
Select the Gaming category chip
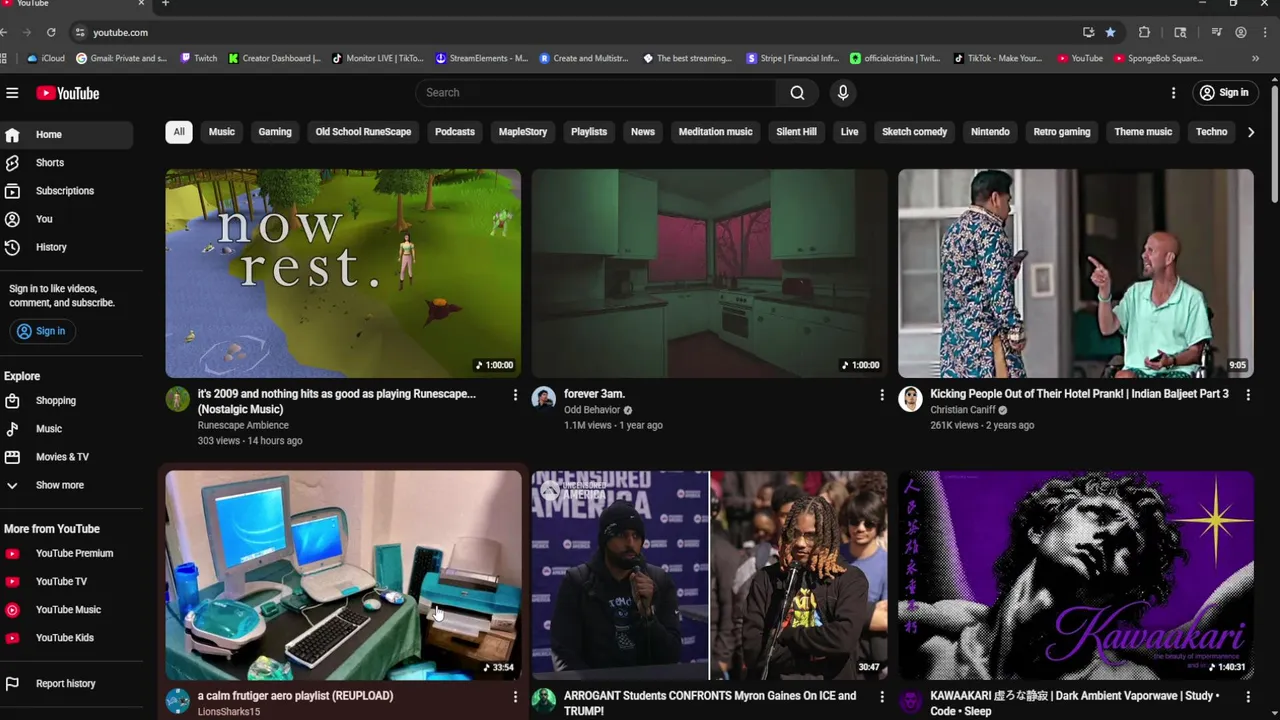275,132
